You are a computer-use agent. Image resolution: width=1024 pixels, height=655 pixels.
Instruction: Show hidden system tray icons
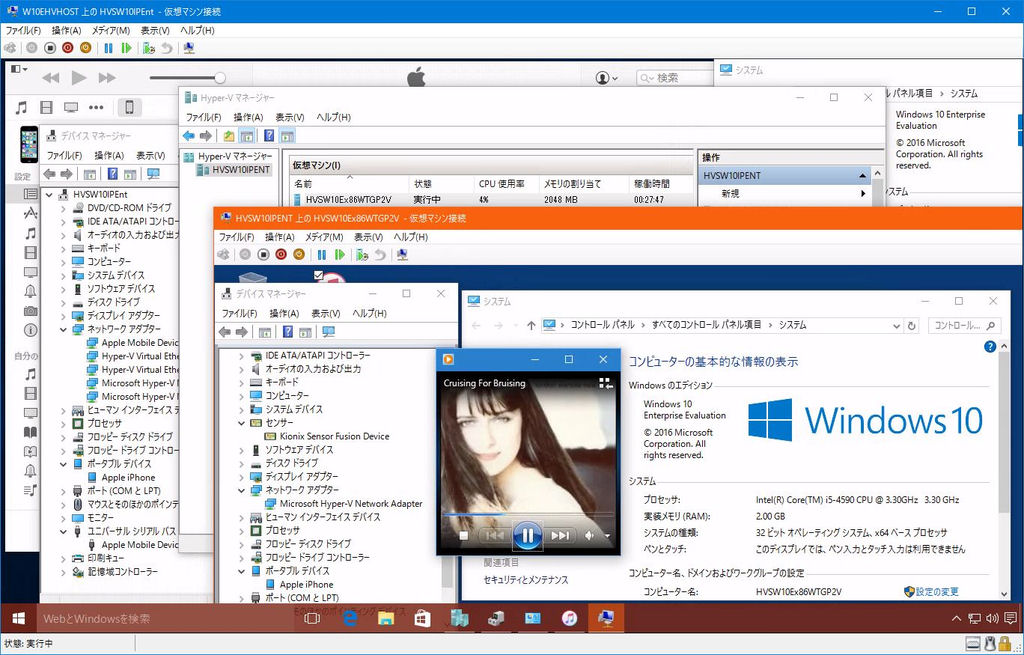coord(956,618)
